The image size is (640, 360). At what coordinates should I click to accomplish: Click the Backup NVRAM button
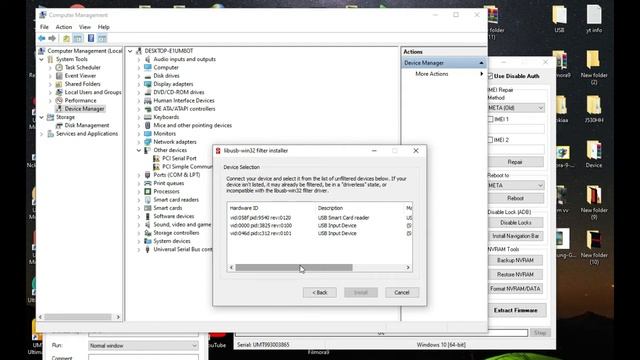tap(516, 260)
